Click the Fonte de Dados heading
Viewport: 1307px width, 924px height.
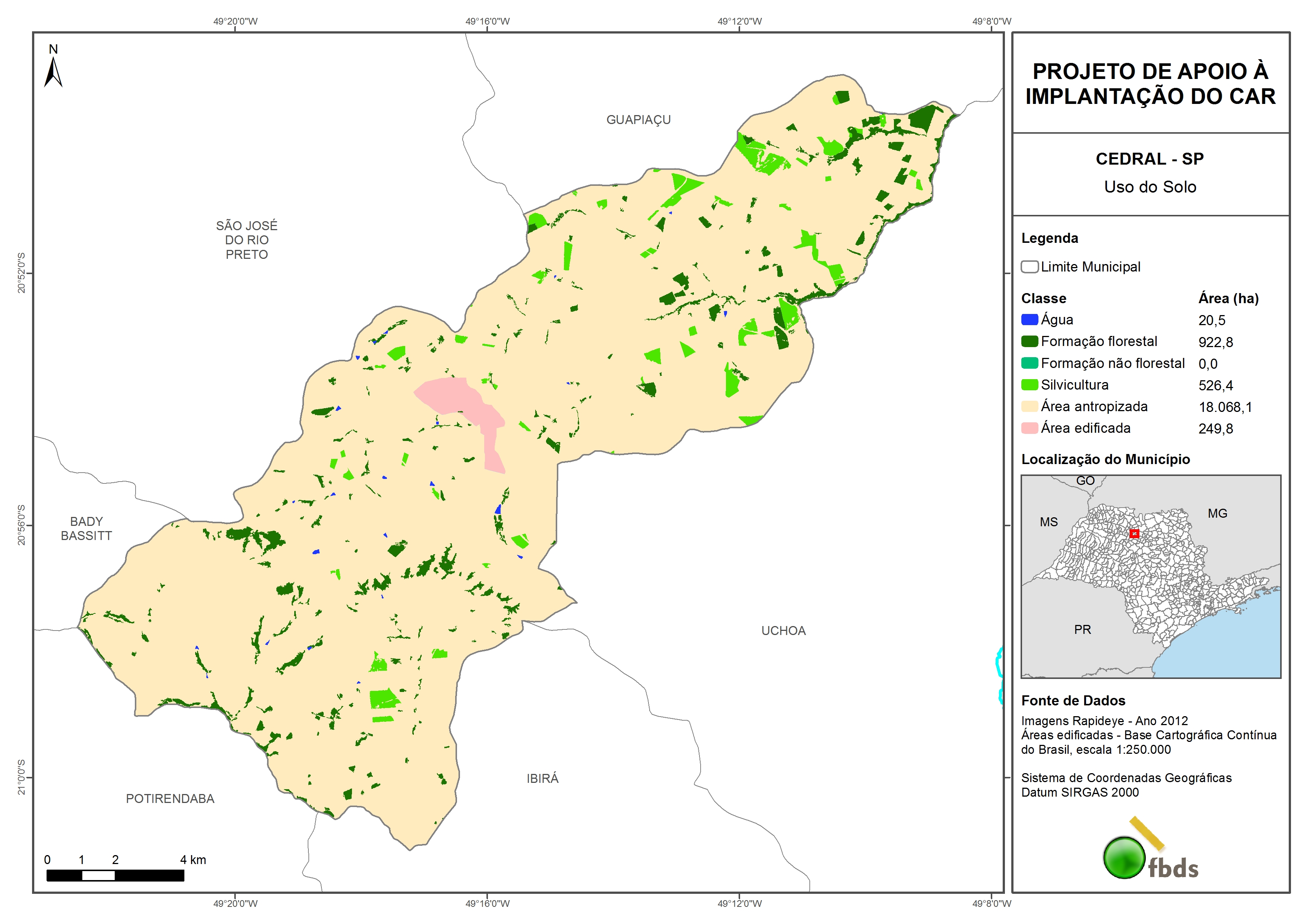point(1073,700)
